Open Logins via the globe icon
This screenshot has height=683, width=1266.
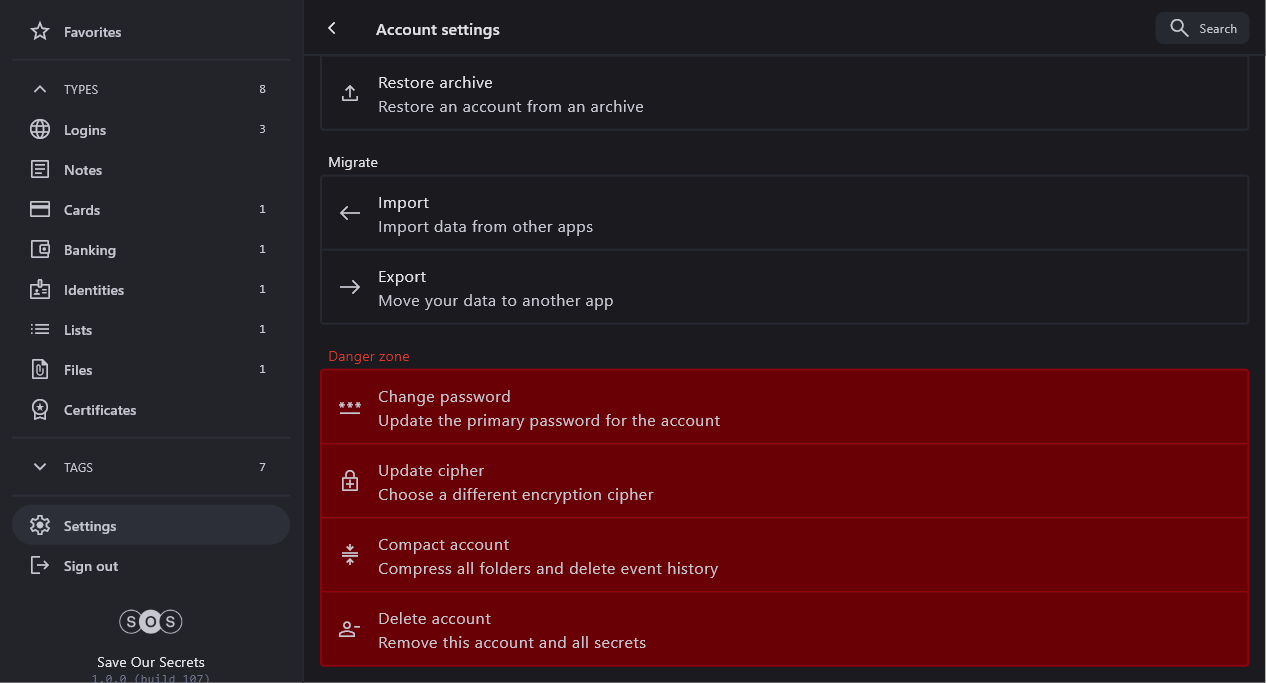pos(40,130)
